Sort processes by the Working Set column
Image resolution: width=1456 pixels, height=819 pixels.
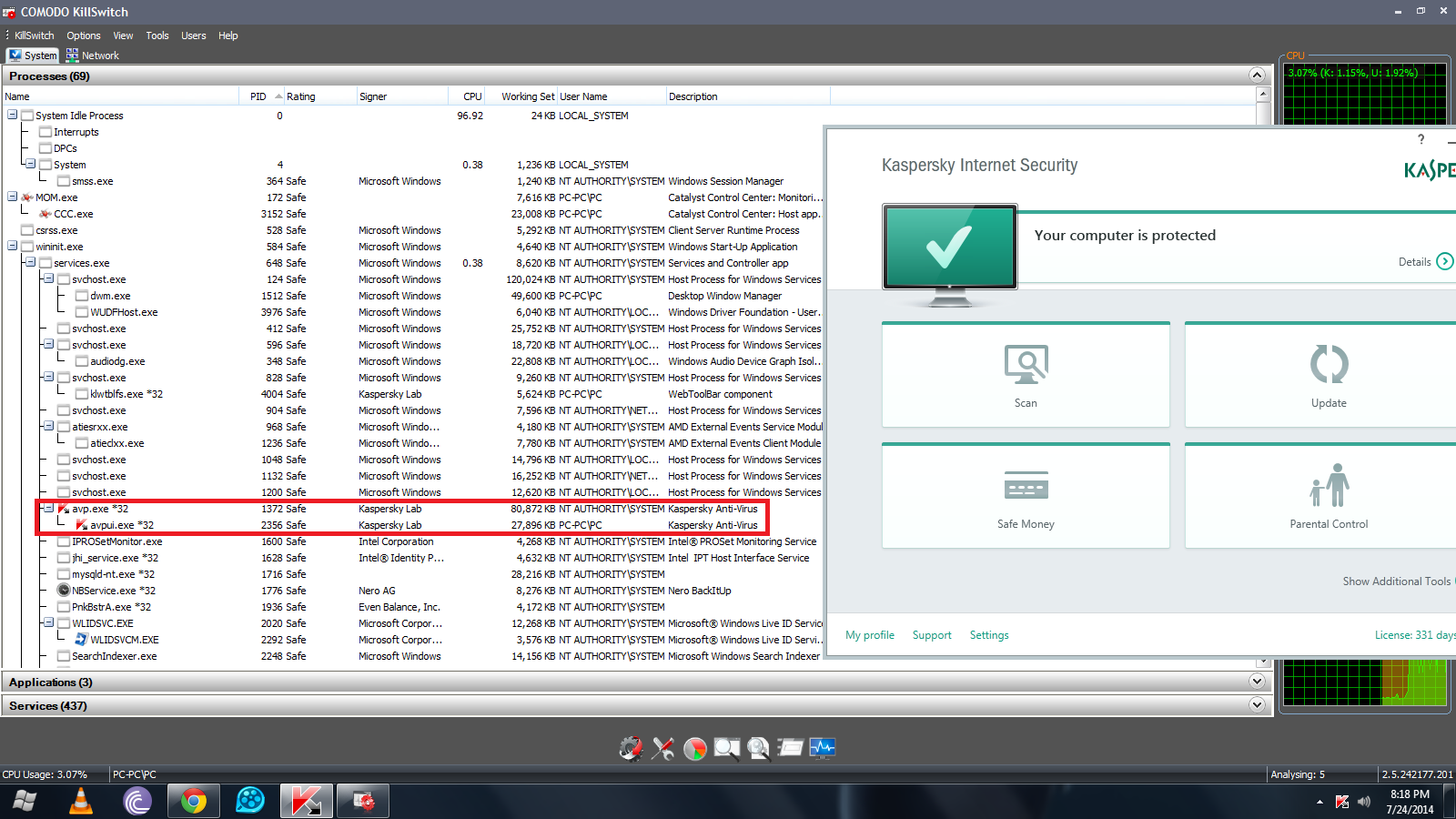point(521,96)
